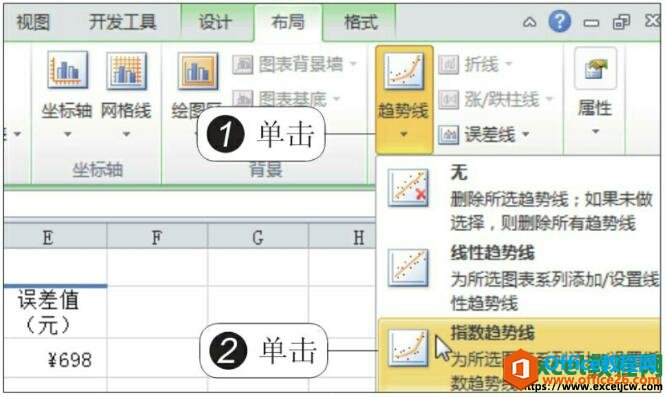This screenshot has width=666, height=397.
Task: Click the 坐标轴 button label
Action: click(x=67, y=111)
